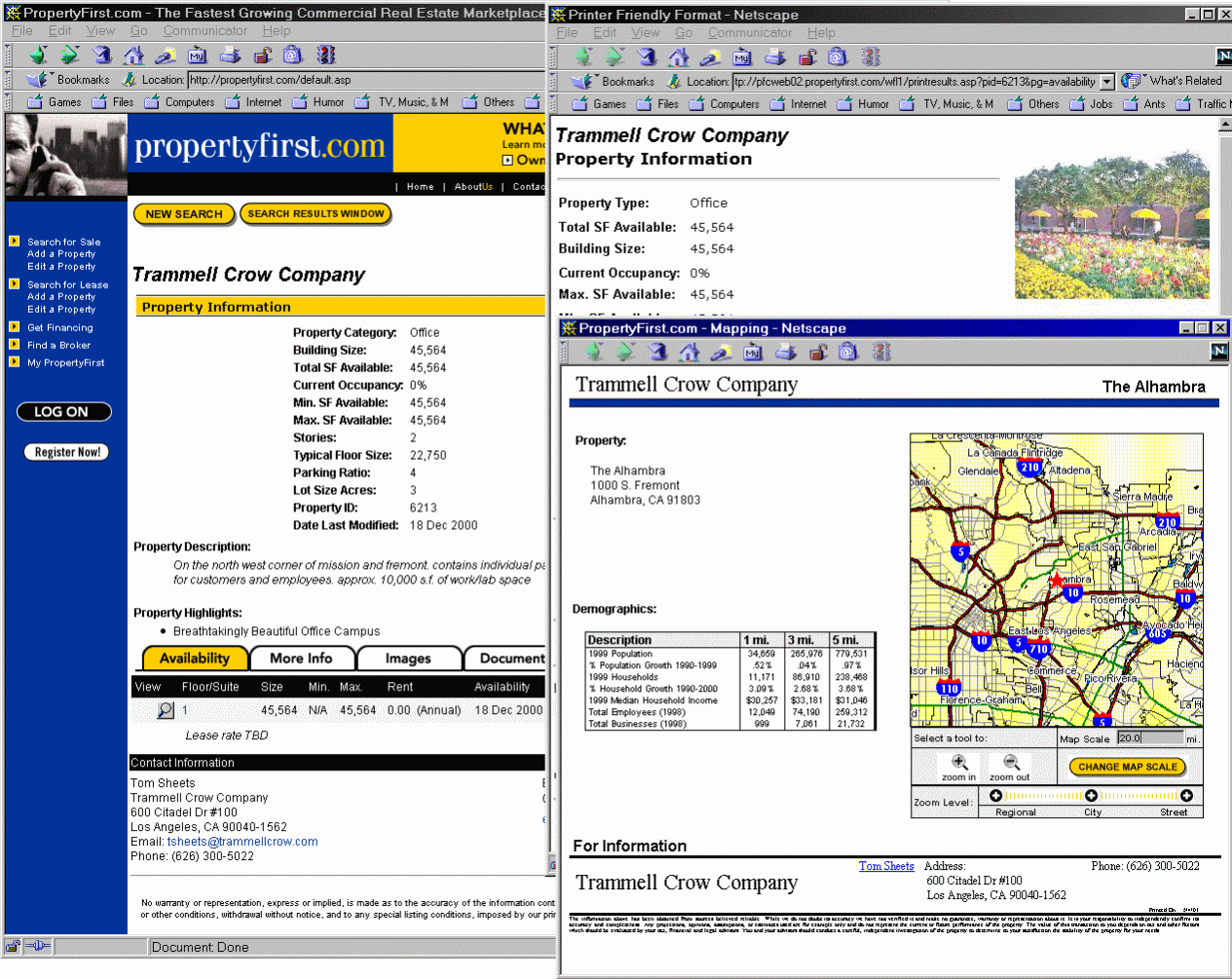
Task: Click the CHANGE MAP SCALE button
Action: [1128, 767]
